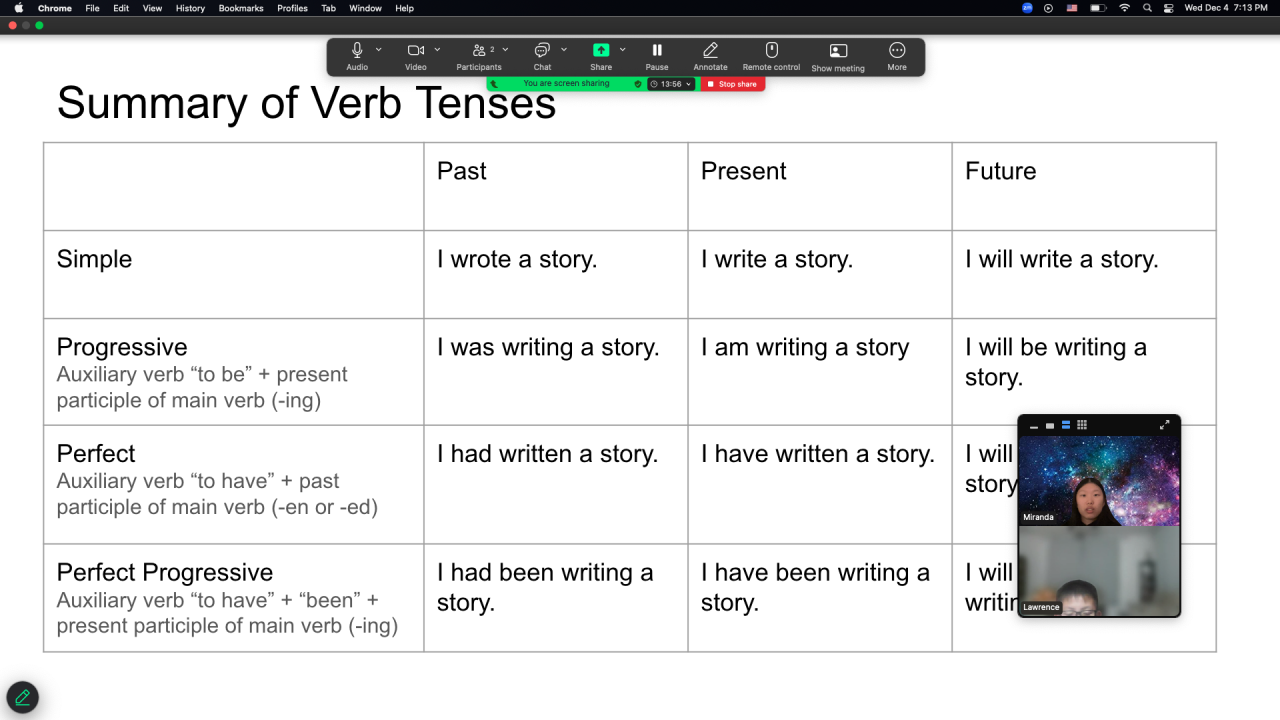This screenshot has height=720, width=1280.
Task: Open the Zoom Chat window
Action: point(542,50)
